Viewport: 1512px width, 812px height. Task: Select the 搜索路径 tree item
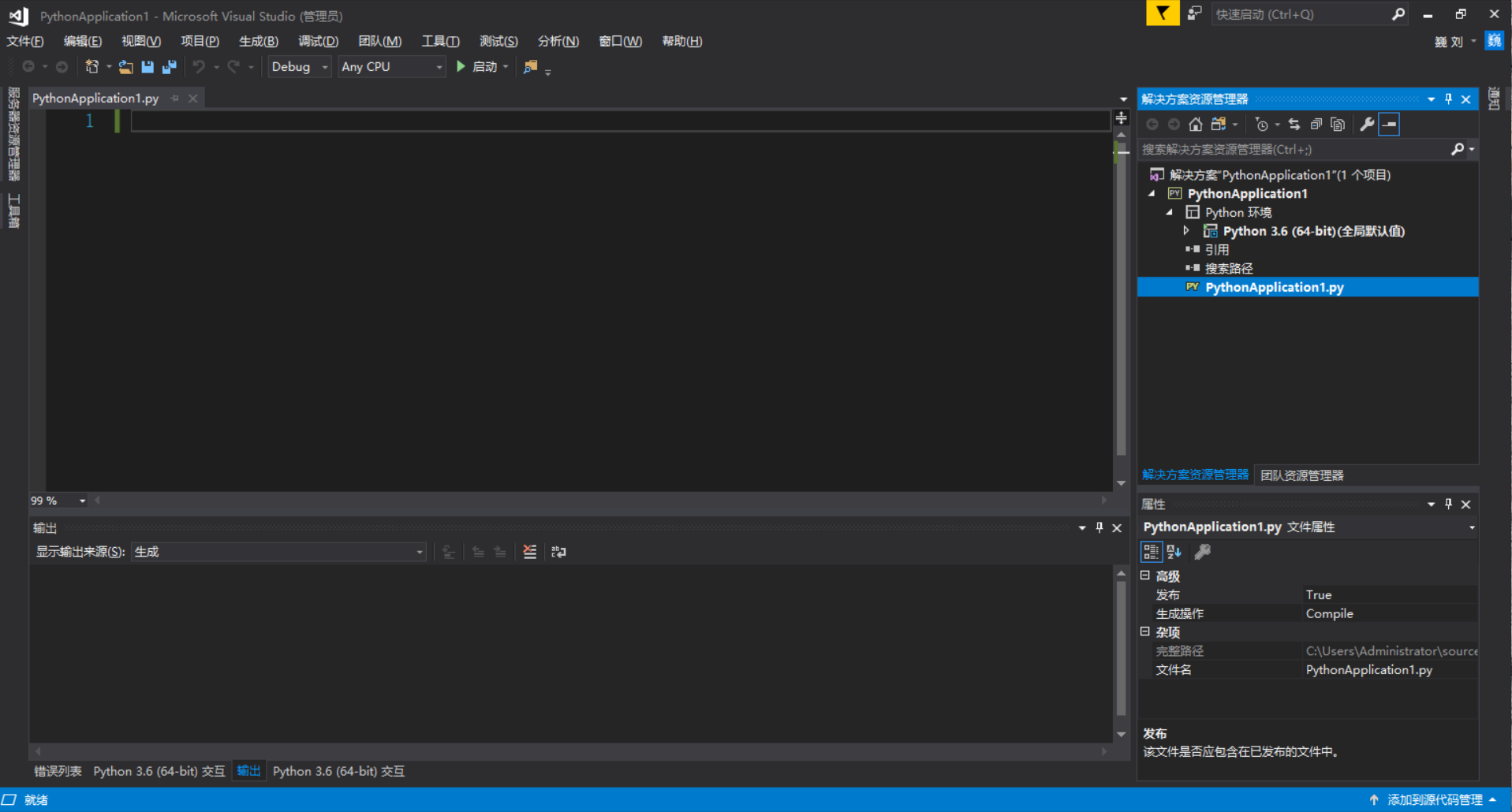tap(1229, 268)
